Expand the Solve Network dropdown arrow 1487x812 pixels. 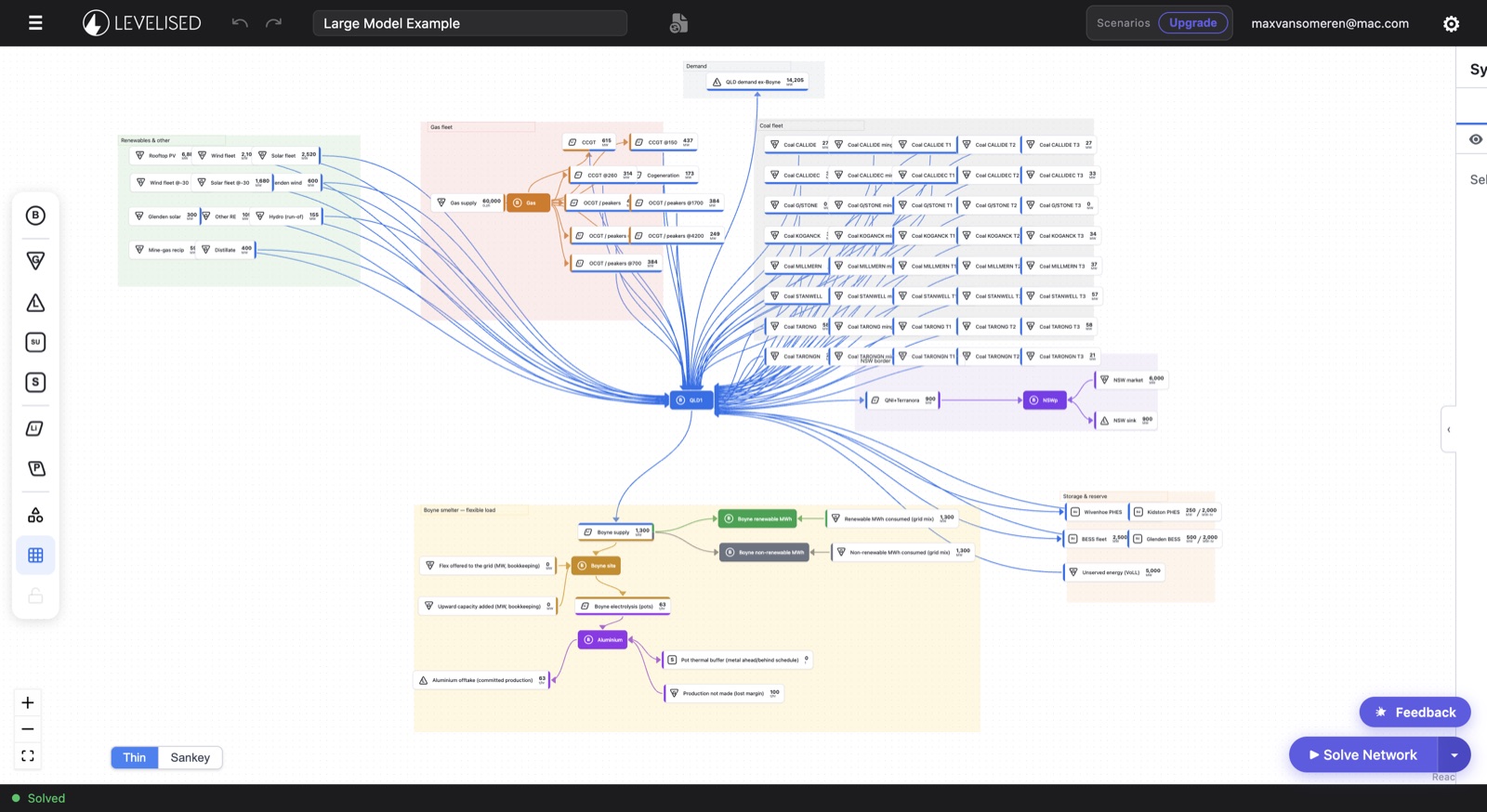[x=1454, y=755]
